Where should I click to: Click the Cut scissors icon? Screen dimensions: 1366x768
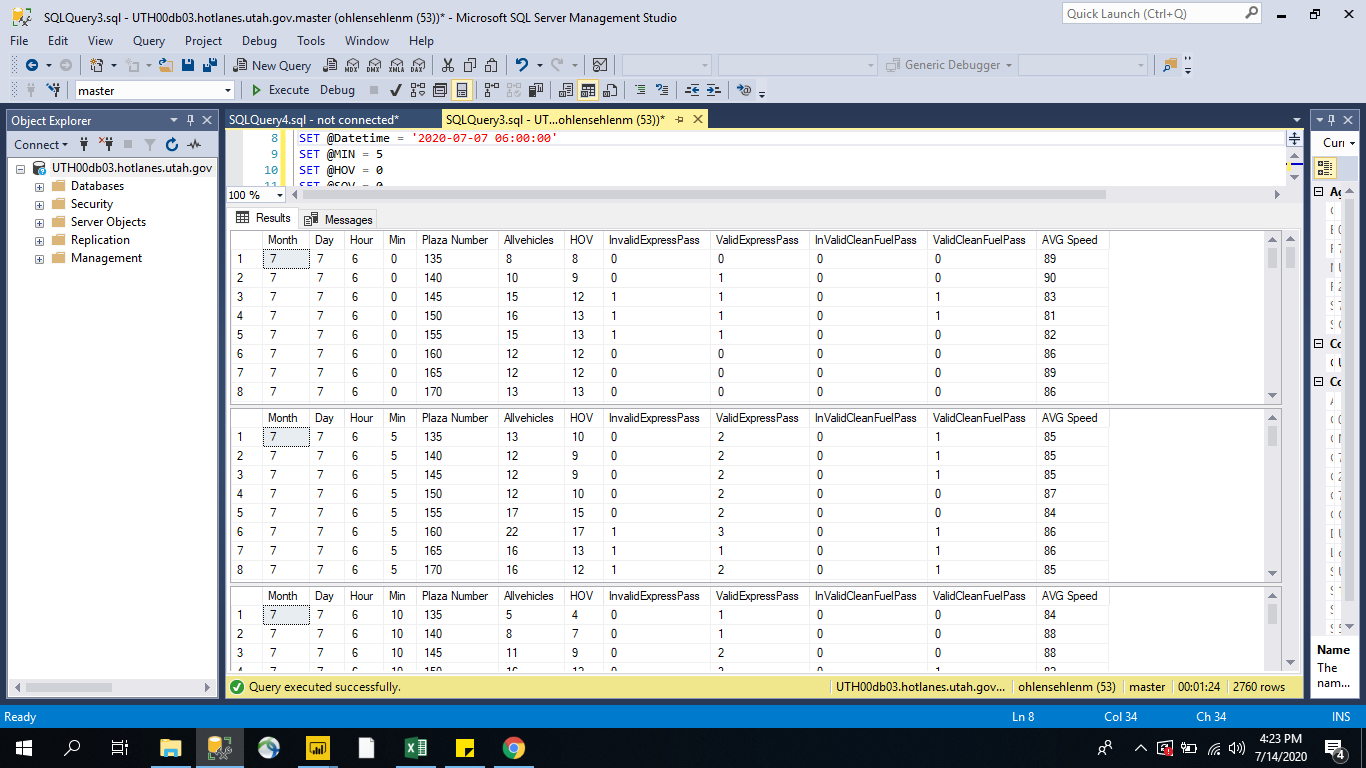[x=448, y=65]
